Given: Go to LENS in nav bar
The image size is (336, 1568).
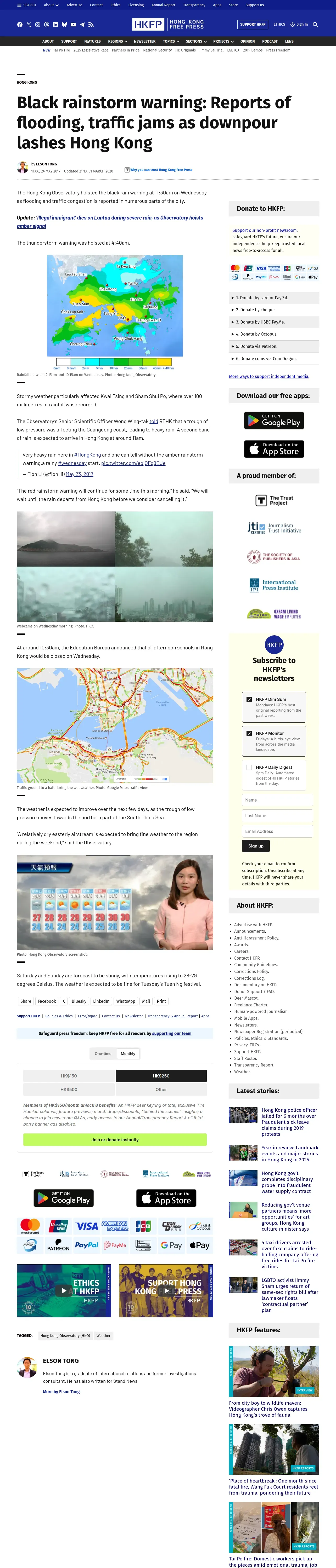Looking at the screenshot, I should coord(289,41).
